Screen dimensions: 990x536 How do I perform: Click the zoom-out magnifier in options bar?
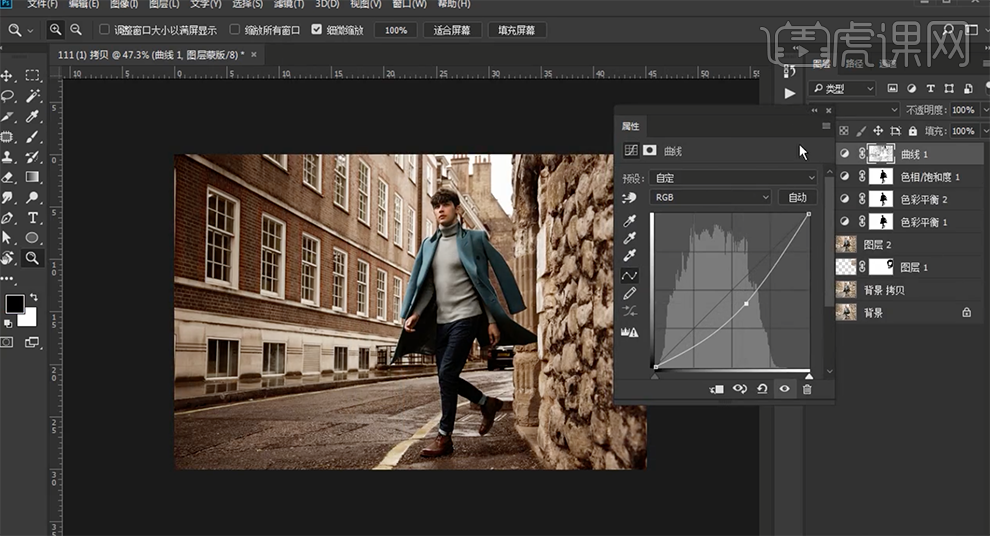pyautogui.click(x=76, y=30)
